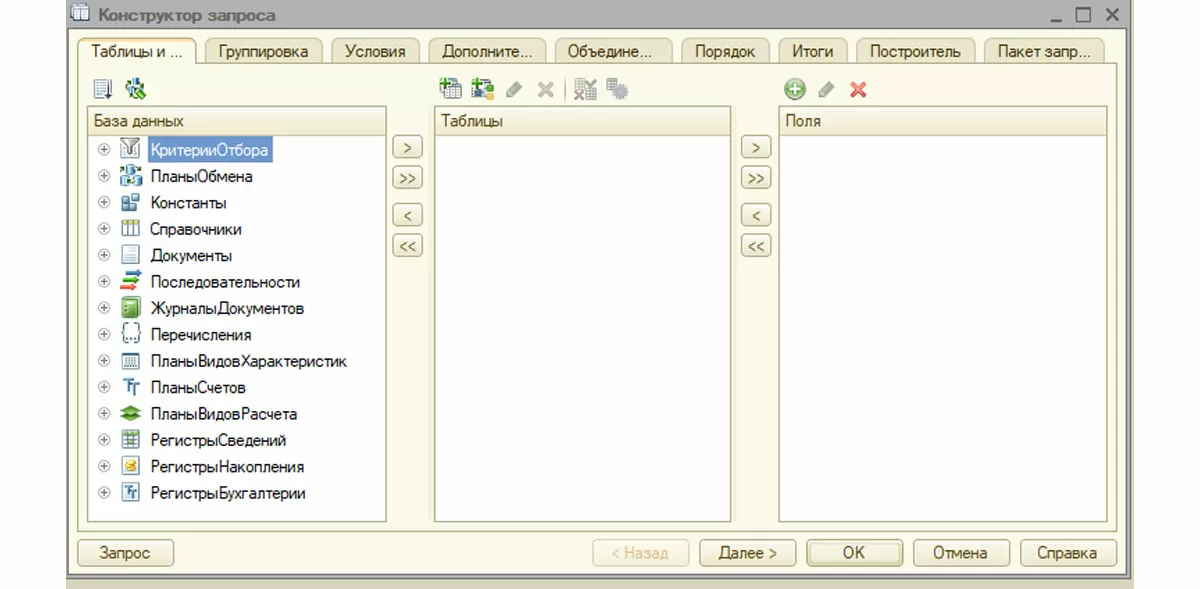Click the Перечисления braces icon
This screenshot has height=589, width=1200.
coord(130,334)
